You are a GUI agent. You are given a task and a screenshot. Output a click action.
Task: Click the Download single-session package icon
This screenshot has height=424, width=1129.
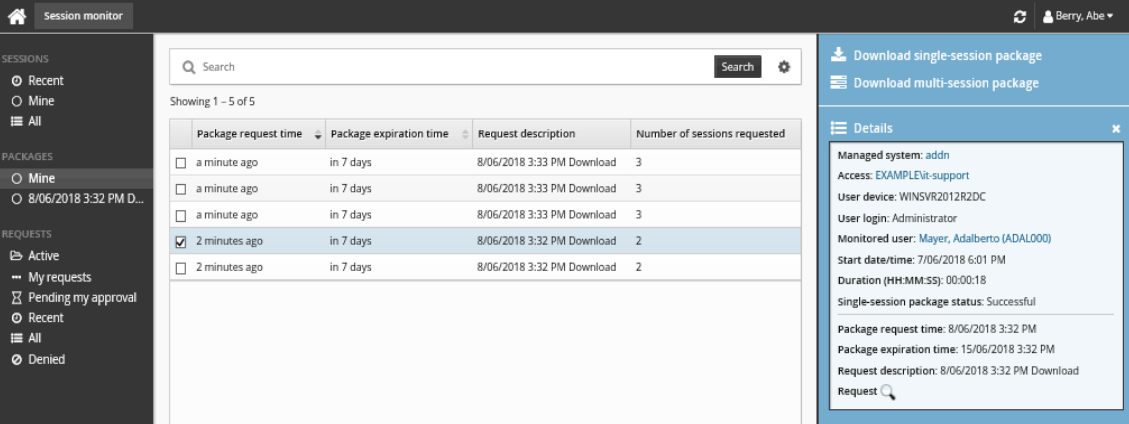[x=839, y=55]
